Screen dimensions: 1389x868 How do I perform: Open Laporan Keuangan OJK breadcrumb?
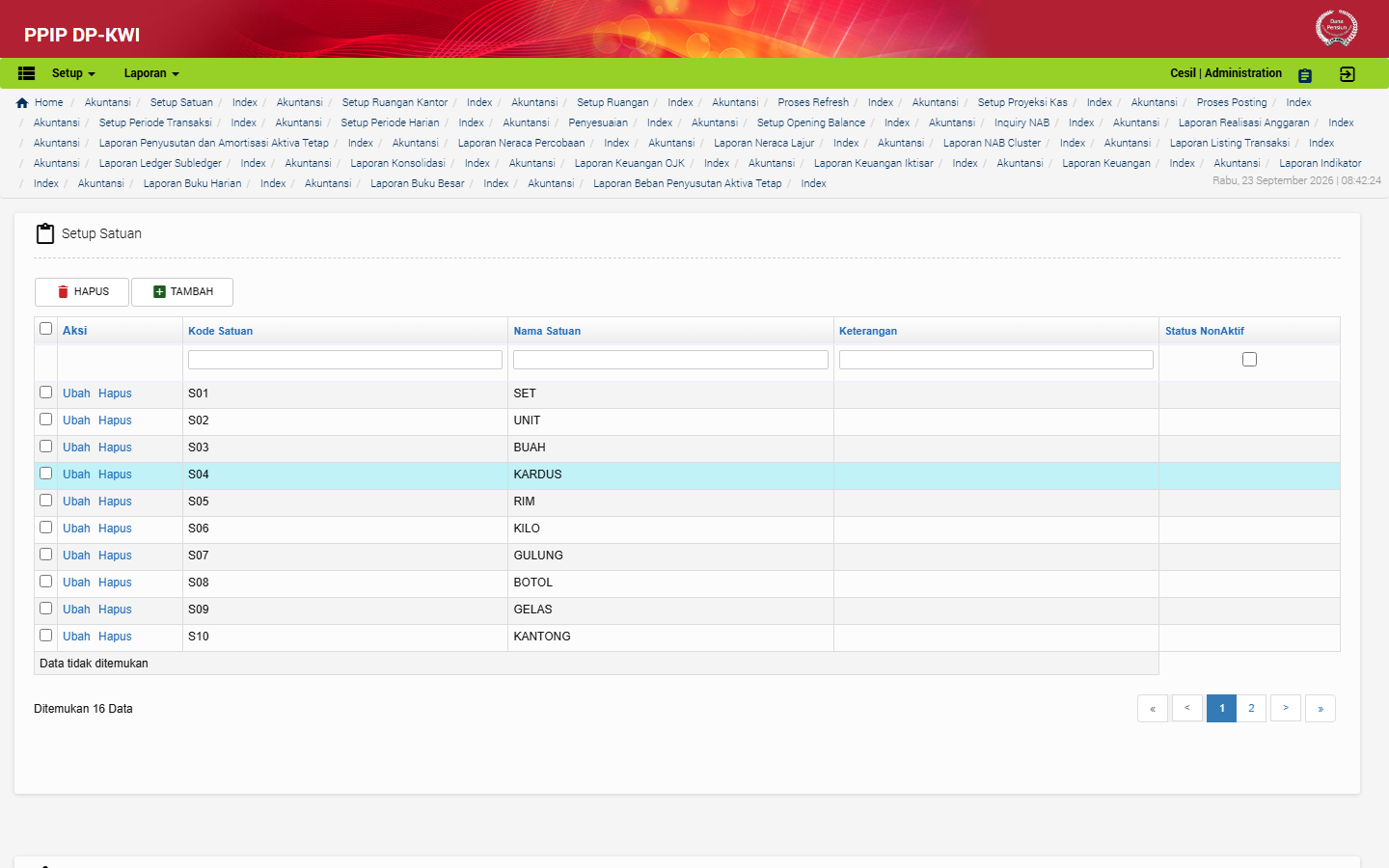[630, 163]
